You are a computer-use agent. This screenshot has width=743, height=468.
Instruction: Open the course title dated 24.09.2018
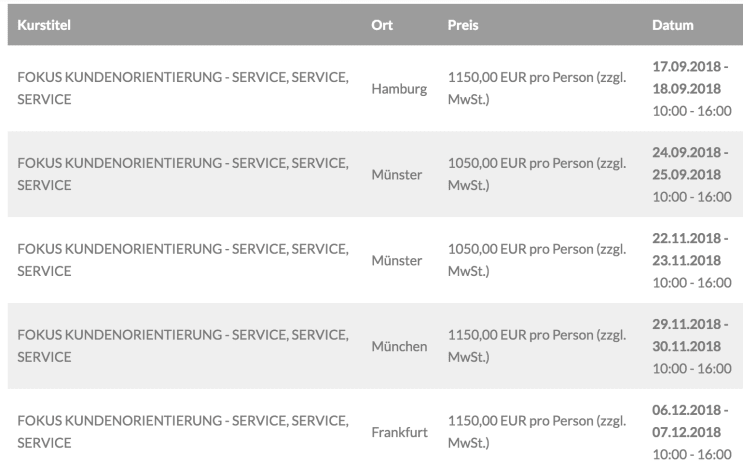[183, 174]
